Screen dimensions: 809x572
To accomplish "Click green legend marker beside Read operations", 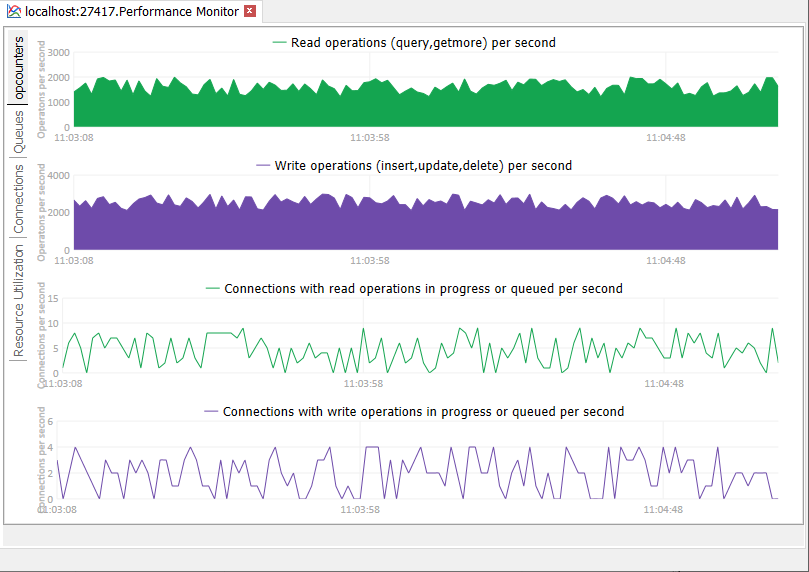I will point(279,43).
